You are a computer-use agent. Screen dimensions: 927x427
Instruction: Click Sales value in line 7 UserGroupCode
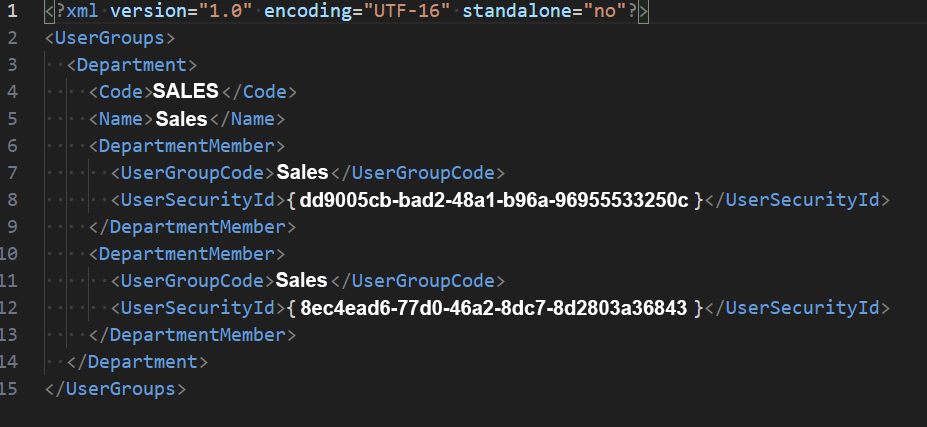pyautogui.click(x=302, y=172)
